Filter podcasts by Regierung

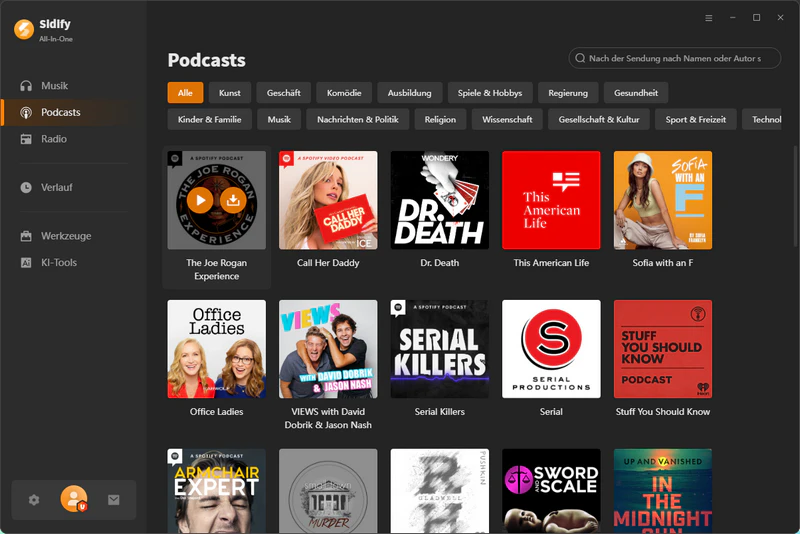click(568, 93)
